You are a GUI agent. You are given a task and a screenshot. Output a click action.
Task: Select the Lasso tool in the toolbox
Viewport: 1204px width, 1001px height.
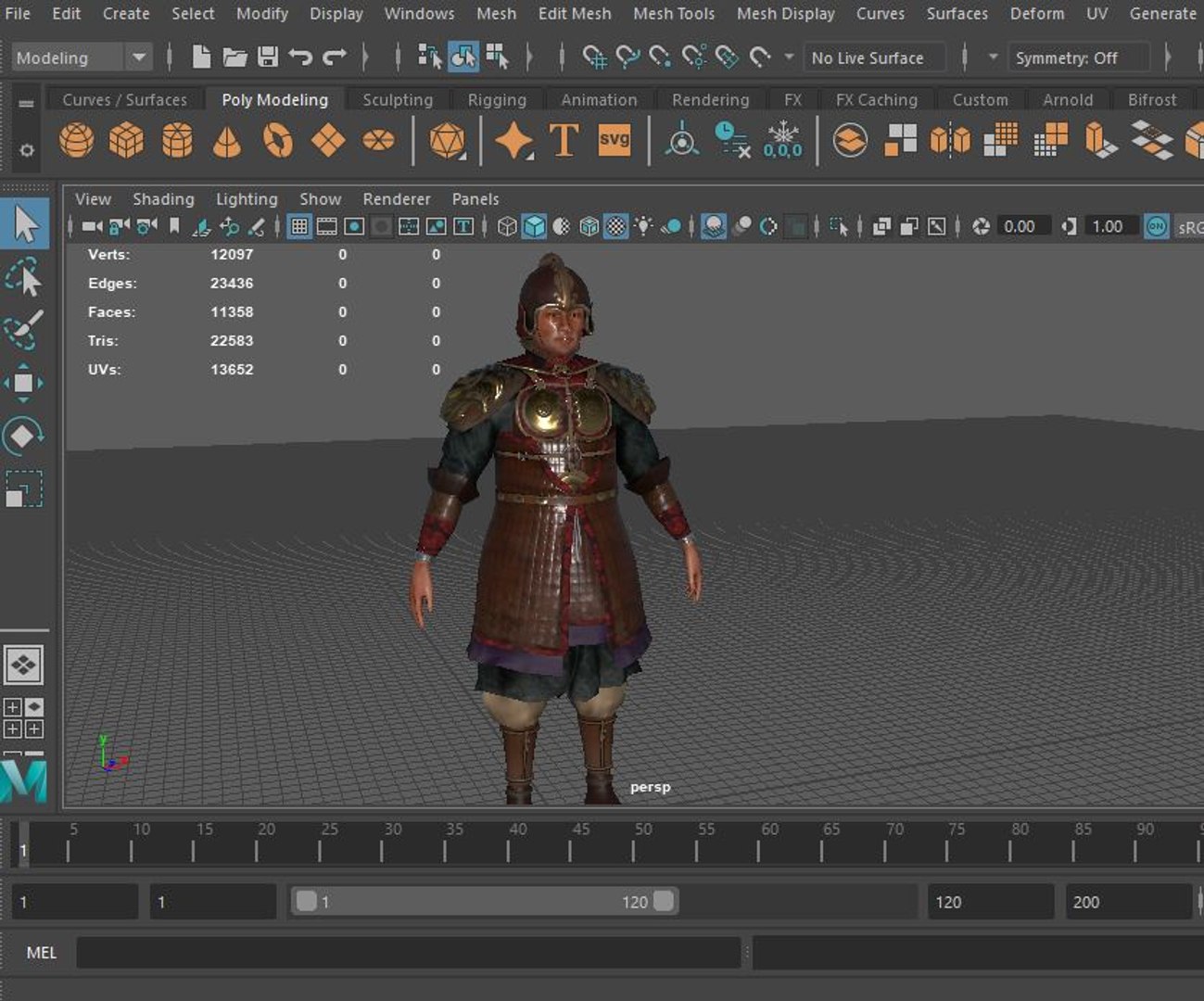tap(25, 278)
